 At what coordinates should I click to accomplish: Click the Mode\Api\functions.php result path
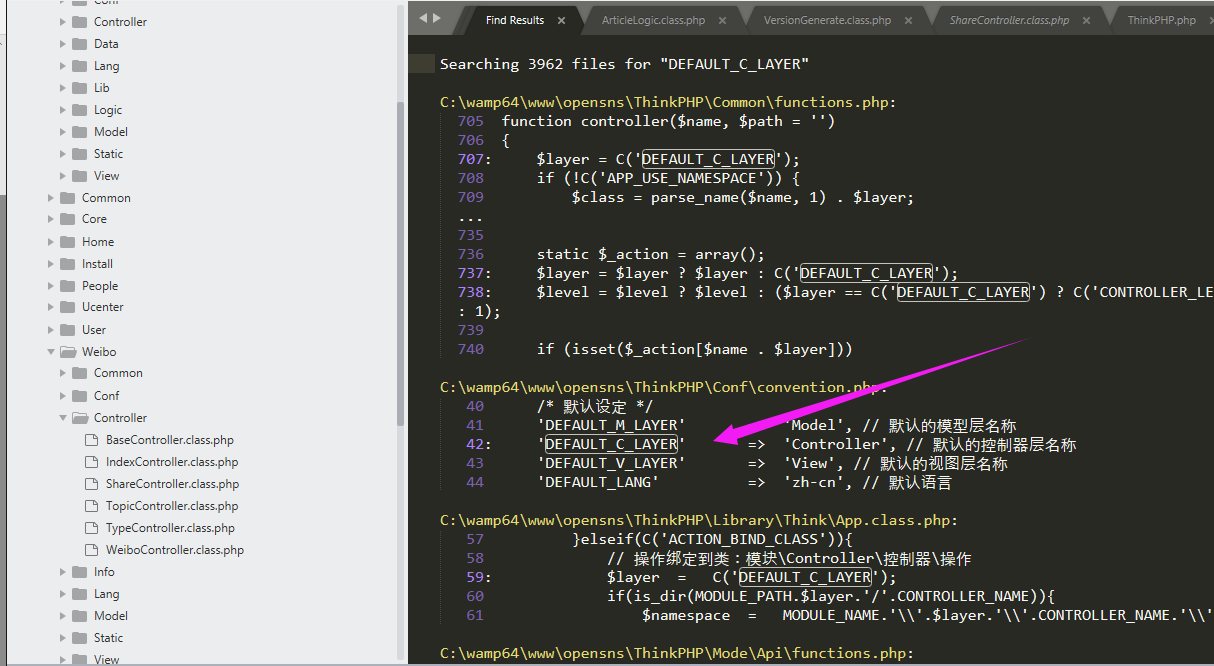(x=677, y=653)
